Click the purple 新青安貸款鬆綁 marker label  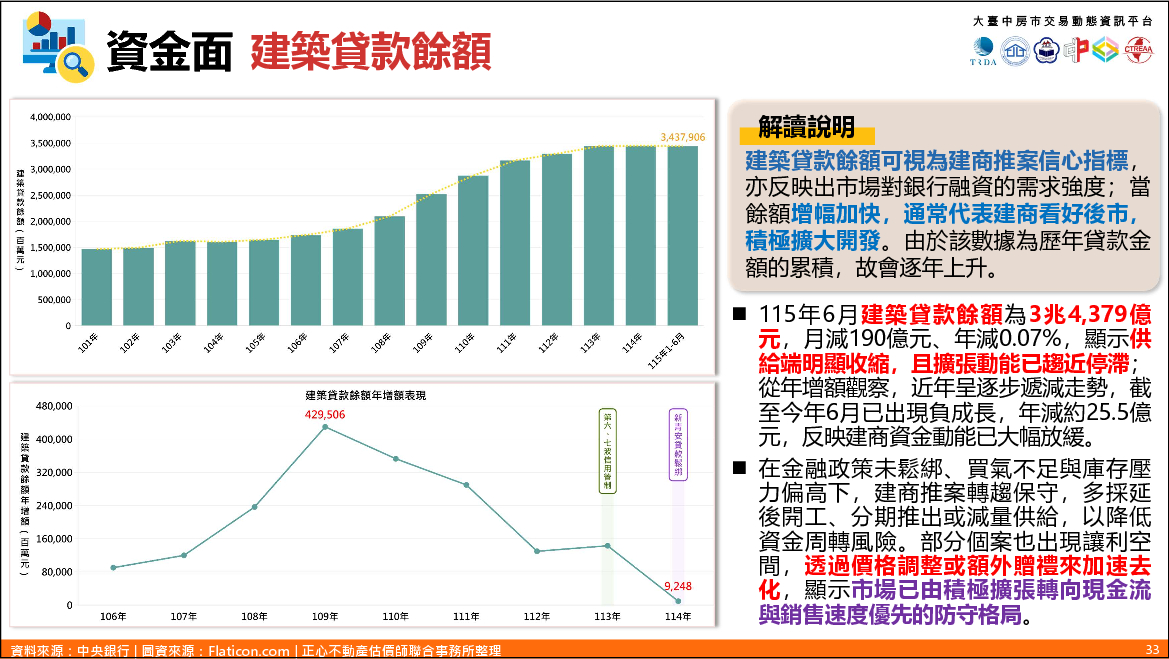point(678,444)
